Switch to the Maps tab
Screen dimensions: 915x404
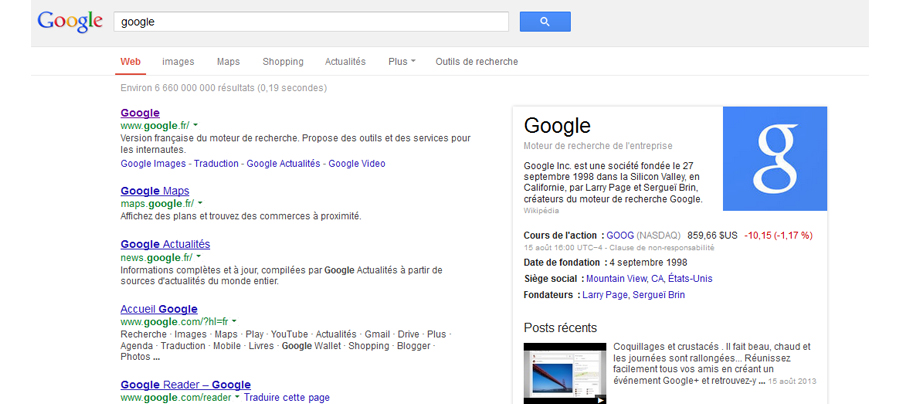coord(228,61)
